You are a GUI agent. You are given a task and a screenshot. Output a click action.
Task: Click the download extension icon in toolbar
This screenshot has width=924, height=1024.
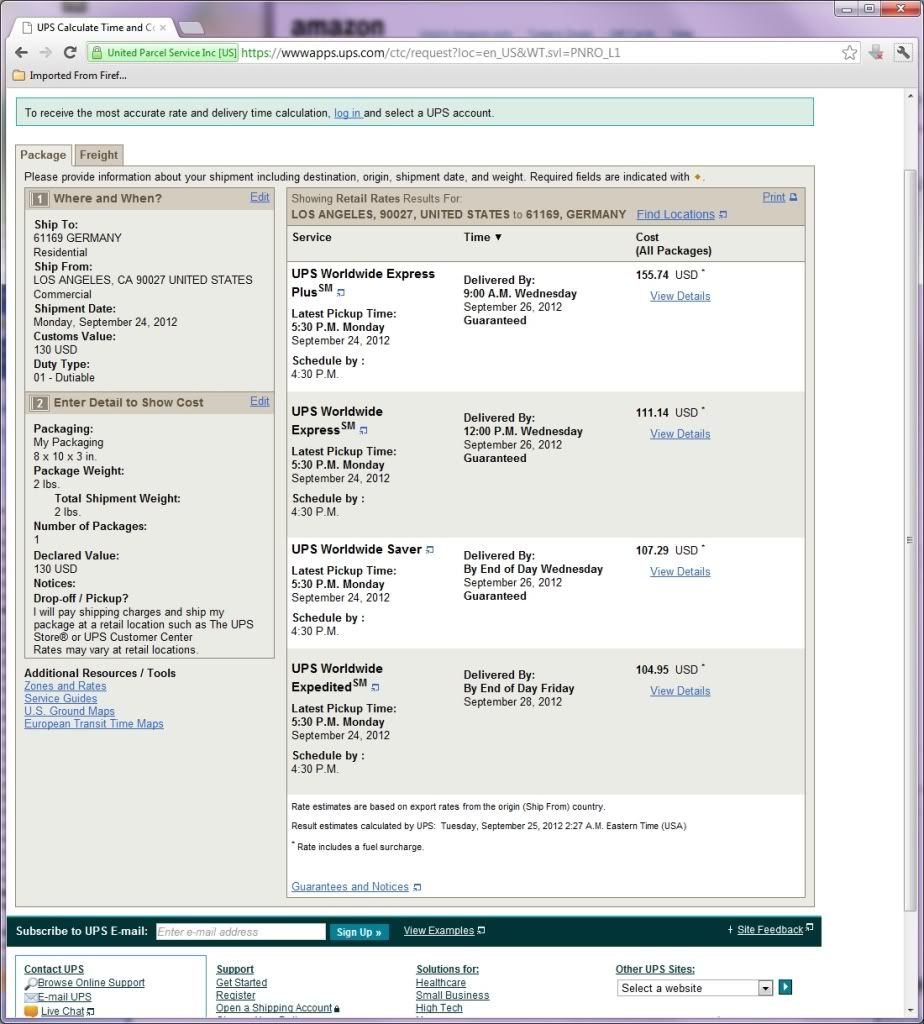click(876, 53)
